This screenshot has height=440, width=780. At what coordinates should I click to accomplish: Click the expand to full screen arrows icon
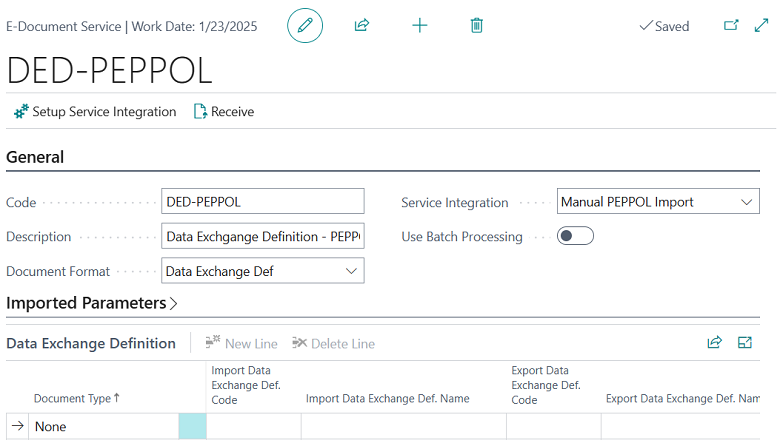click(761, 25)
